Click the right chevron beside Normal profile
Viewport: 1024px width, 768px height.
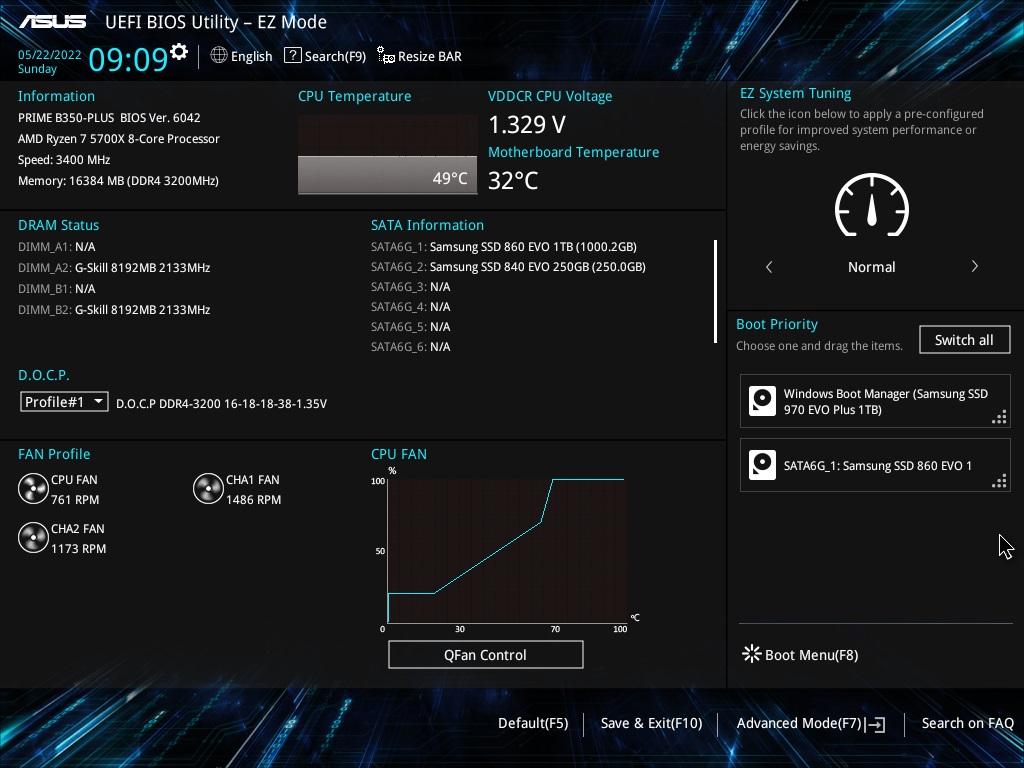click(974, 266)
